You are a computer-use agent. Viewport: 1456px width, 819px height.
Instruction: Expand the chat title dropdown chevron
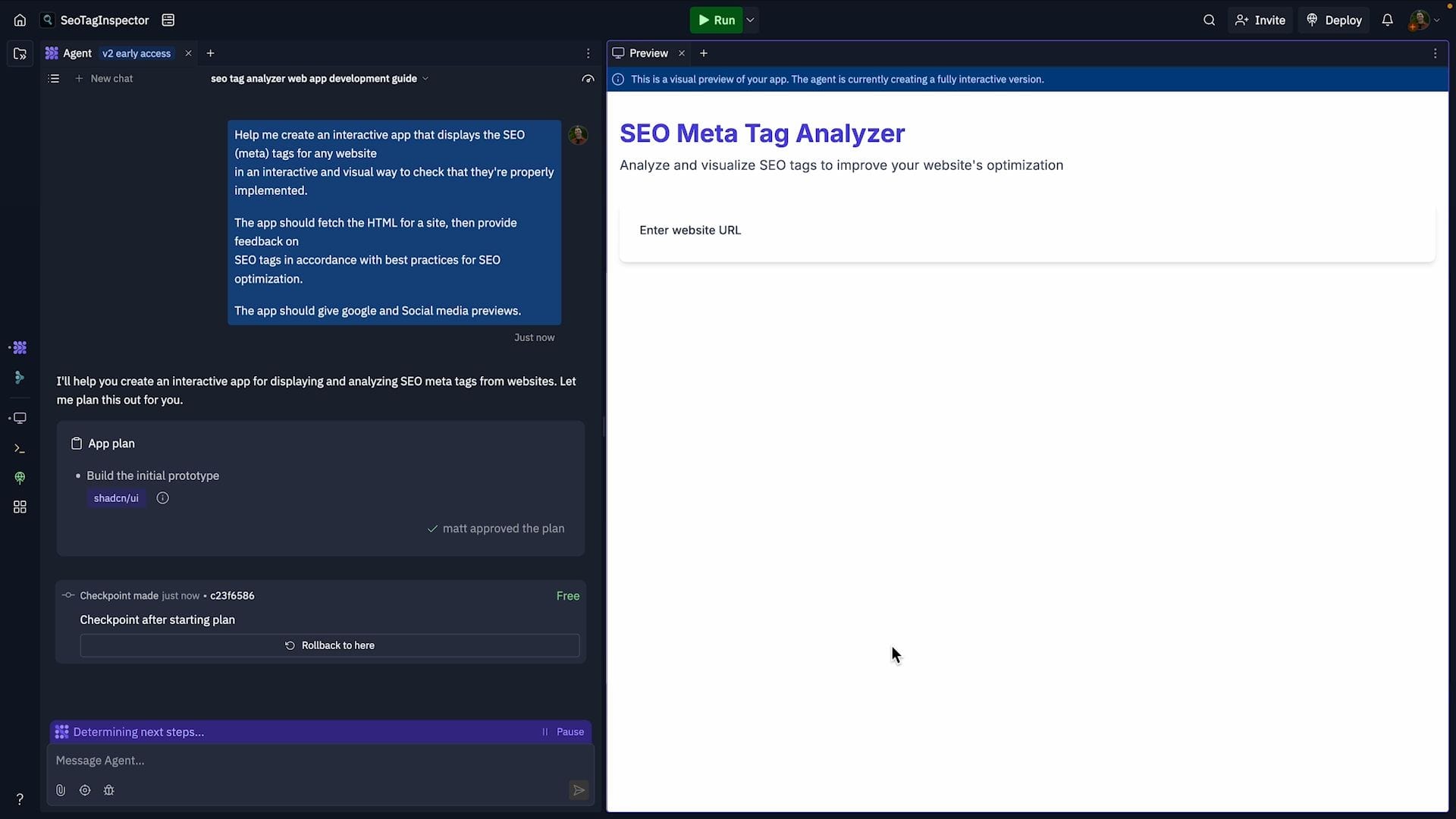[425, 79]
